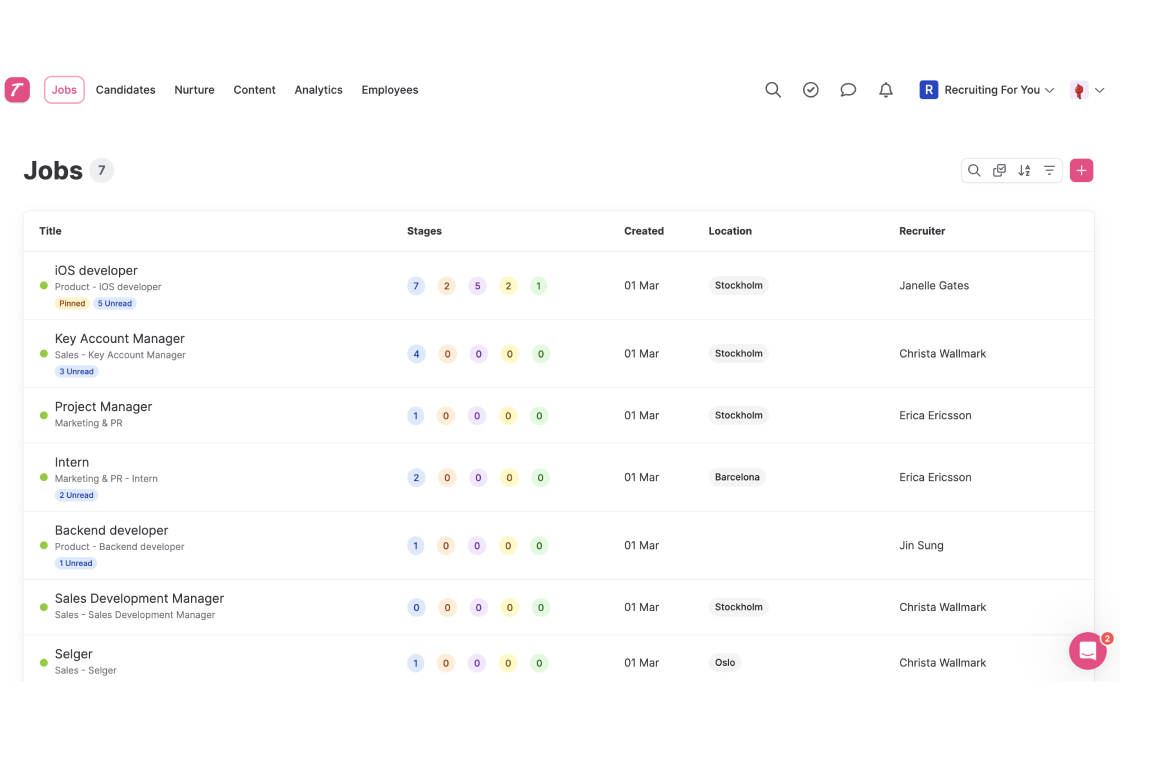Click the Location column header

[730, 231]
